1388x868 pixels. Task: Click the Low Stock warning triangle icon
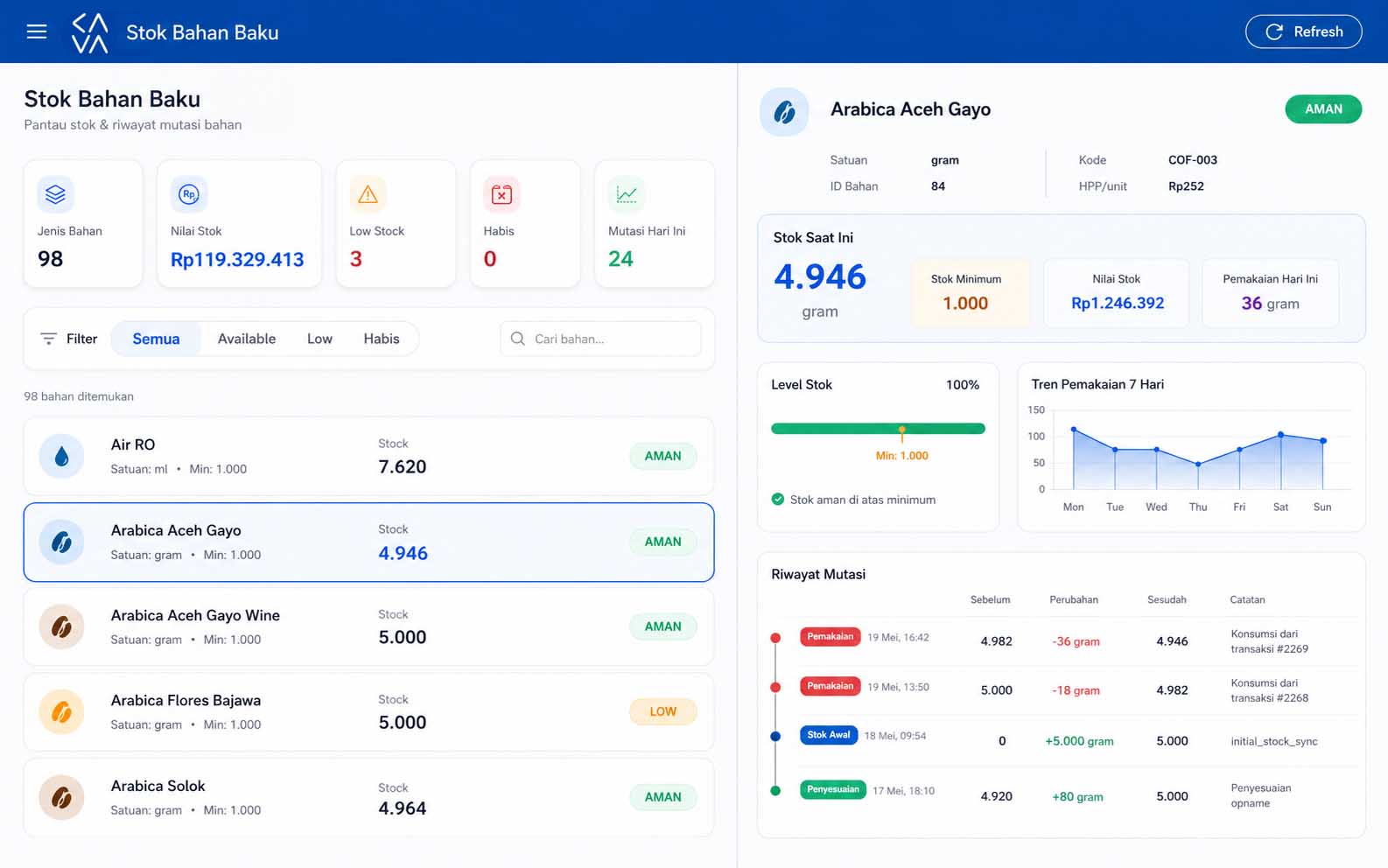pos(368,194)
